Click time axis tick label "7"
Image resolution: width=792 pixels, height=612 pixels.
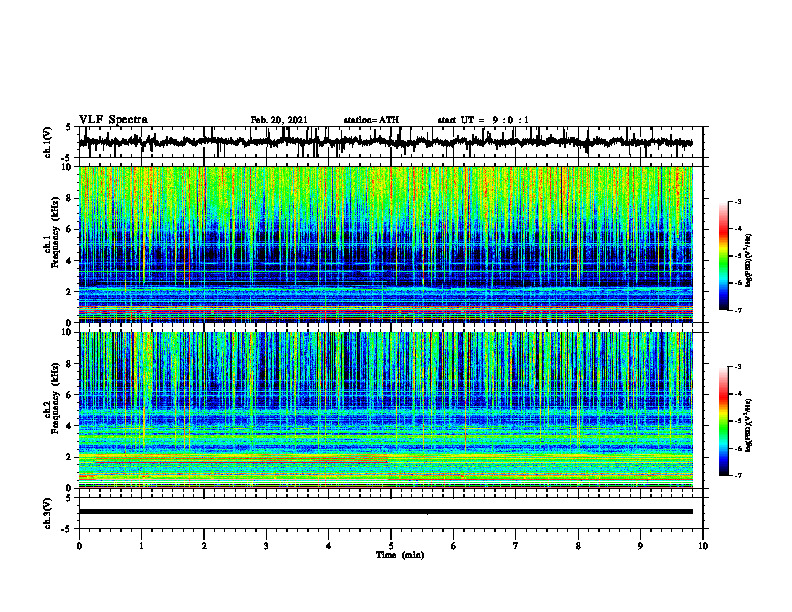(x=516, y=546)
